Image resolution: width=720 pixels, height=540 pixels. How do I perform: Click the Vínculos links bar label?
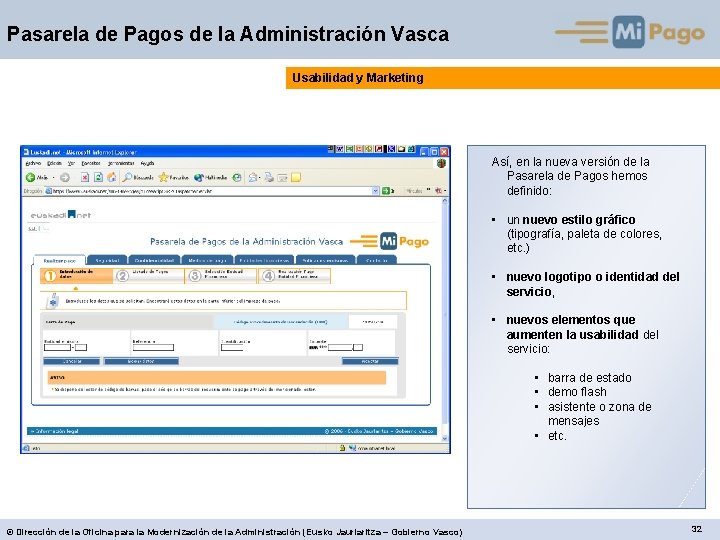(415, 191)
